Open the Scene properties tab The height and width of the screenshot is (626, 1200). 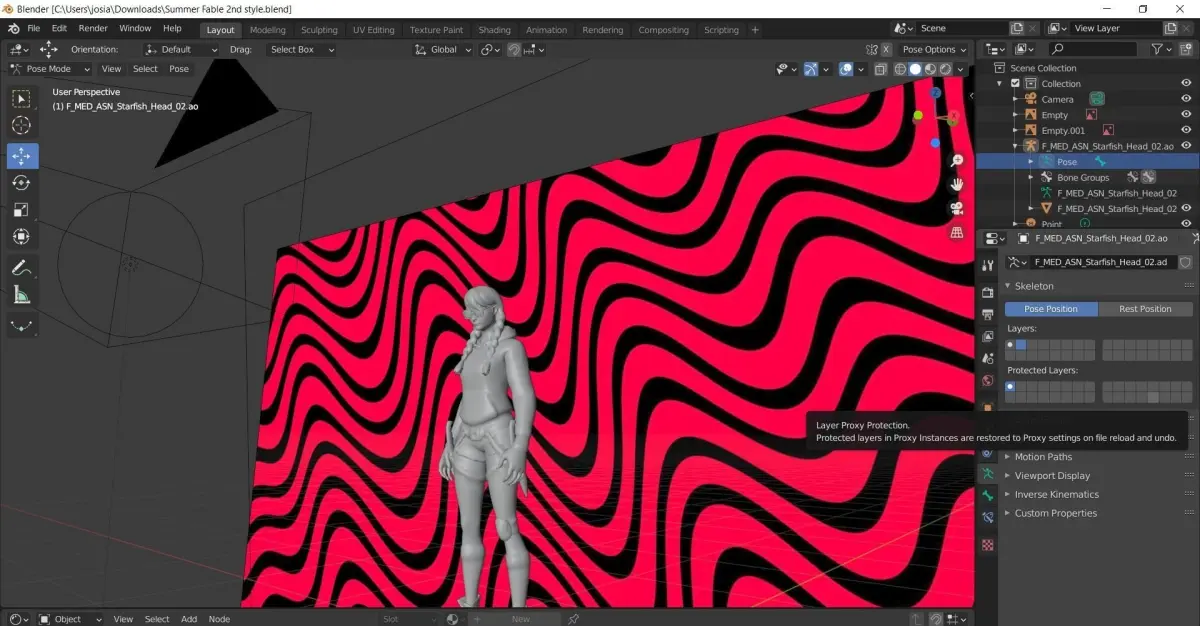pyautogui.click(x=988, y=358)
